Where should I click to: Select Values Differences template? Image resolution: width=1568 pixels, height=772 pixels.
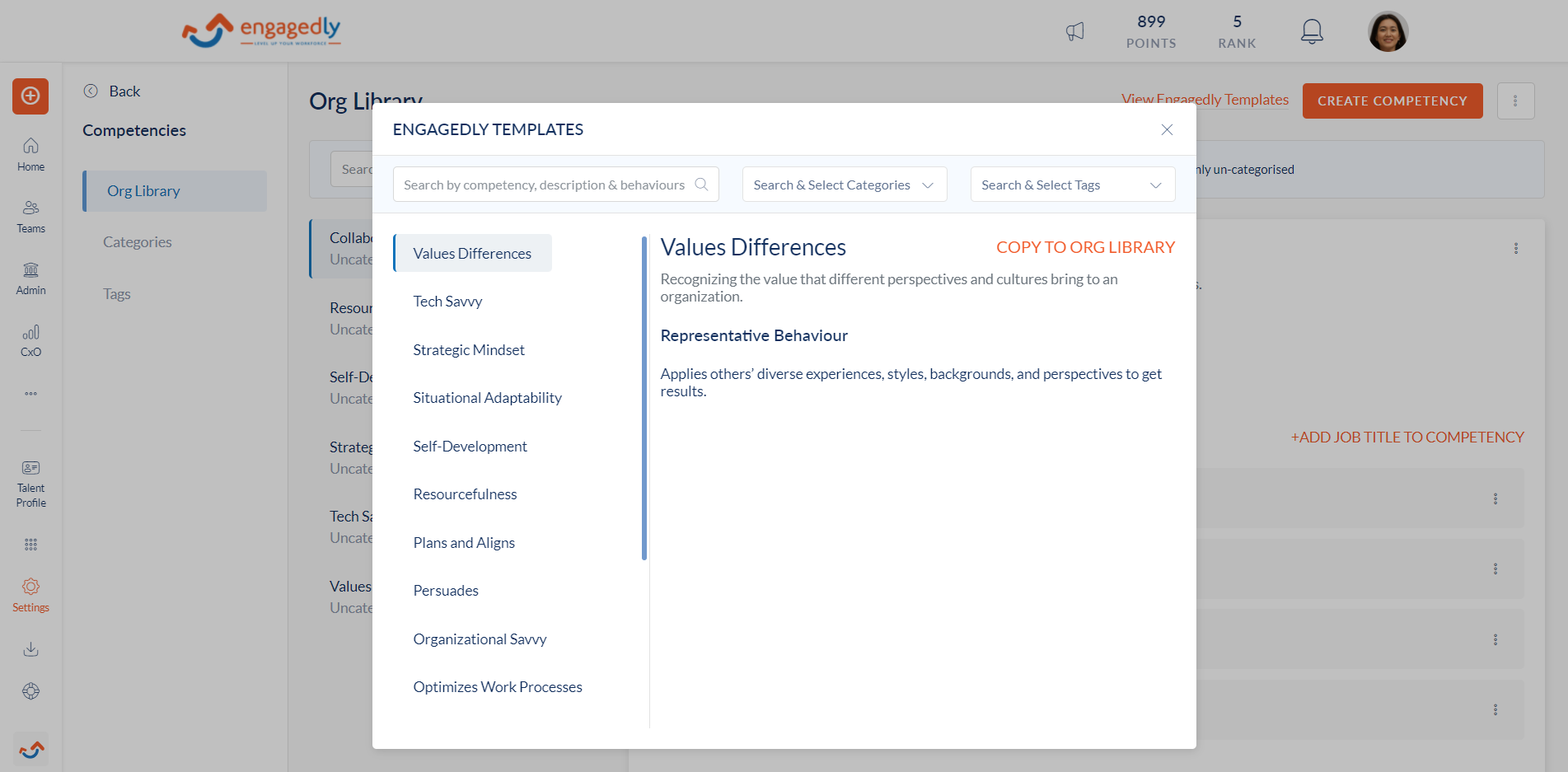click(x=472, y=253)
